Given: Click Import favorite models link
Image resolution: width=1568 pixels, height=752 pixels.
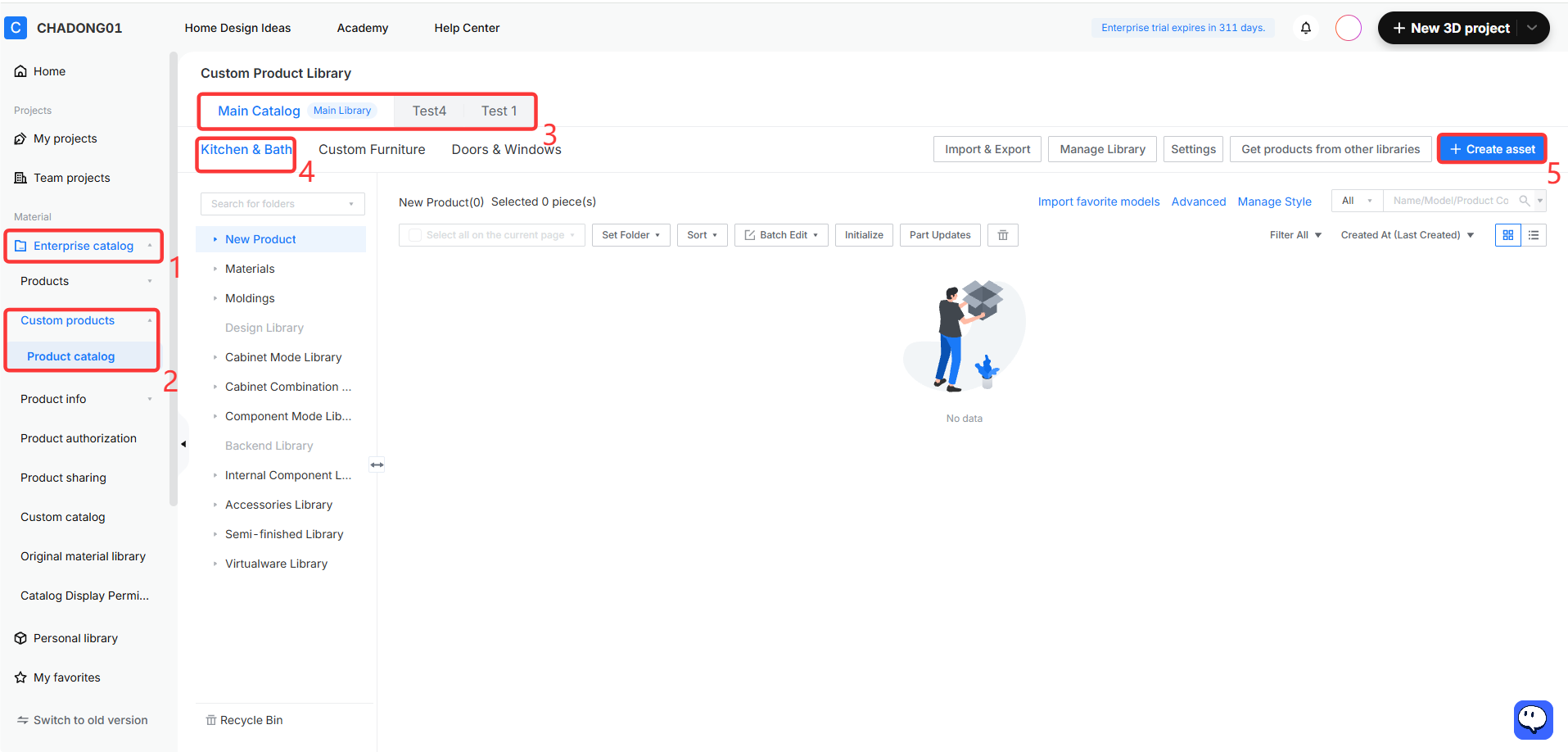Looking at the screenshot, I should pos(1099,202).
